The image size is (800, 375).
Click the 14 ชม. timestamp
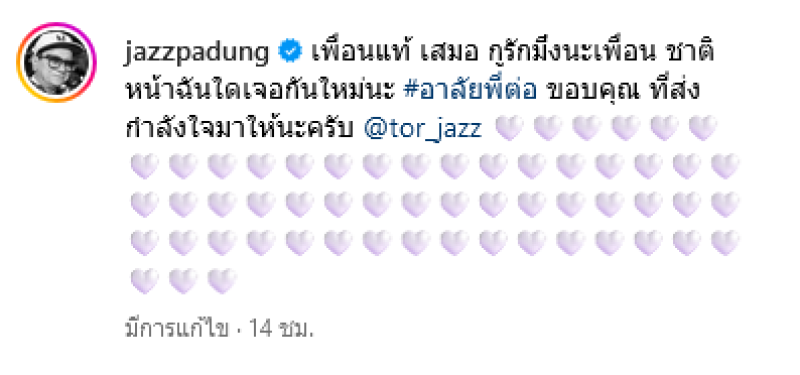click(281, 330)
